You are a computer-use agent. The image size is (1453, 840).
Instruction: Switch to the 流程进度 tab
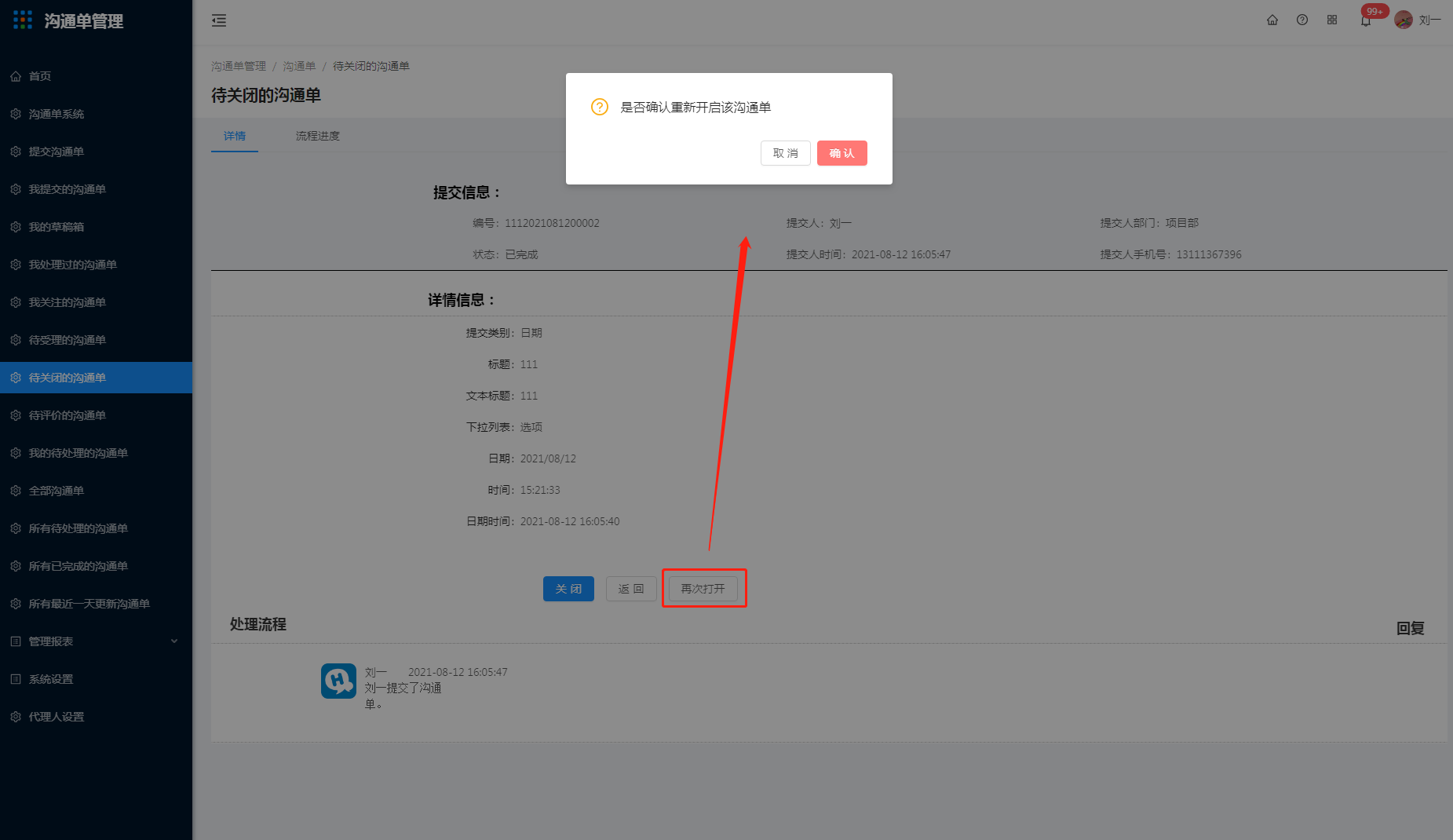tap(318, 136)
